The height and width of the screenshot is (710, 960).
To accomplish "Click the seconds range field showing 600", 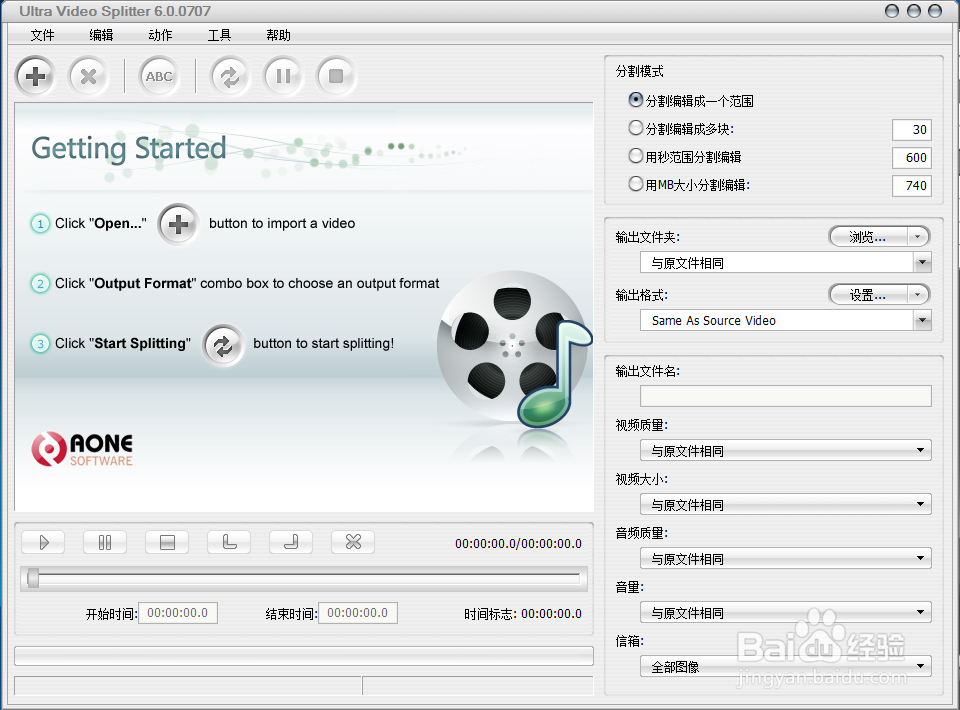I will 912,157.
